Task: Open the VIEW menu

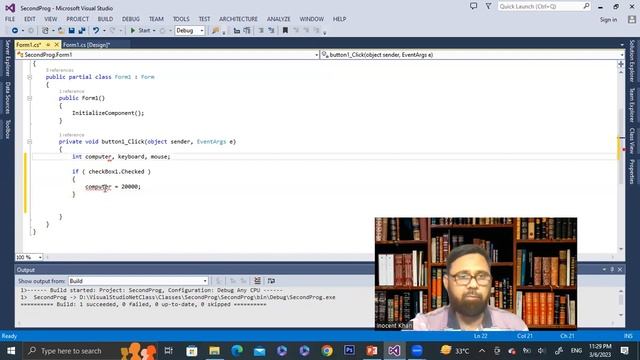Action: coord(51,19)
